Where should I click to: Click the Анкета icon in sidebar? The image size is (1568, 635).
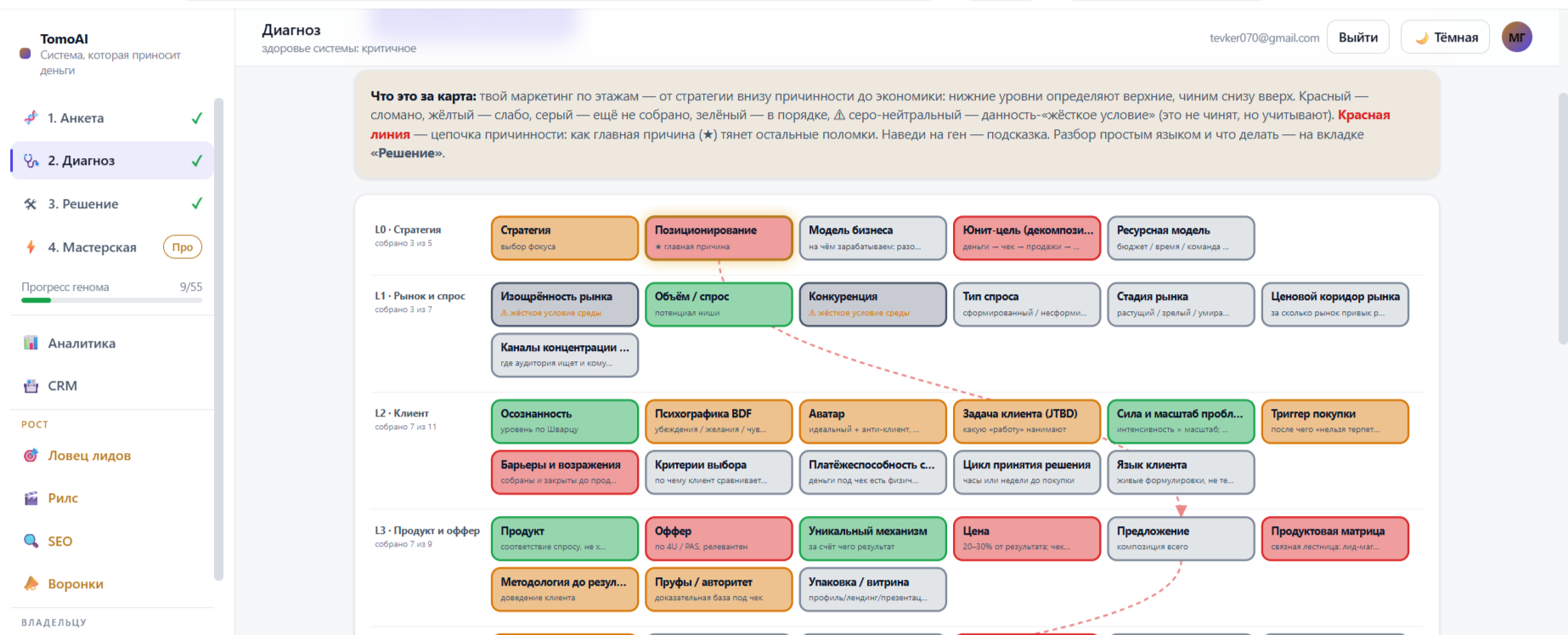pos(31,117)
